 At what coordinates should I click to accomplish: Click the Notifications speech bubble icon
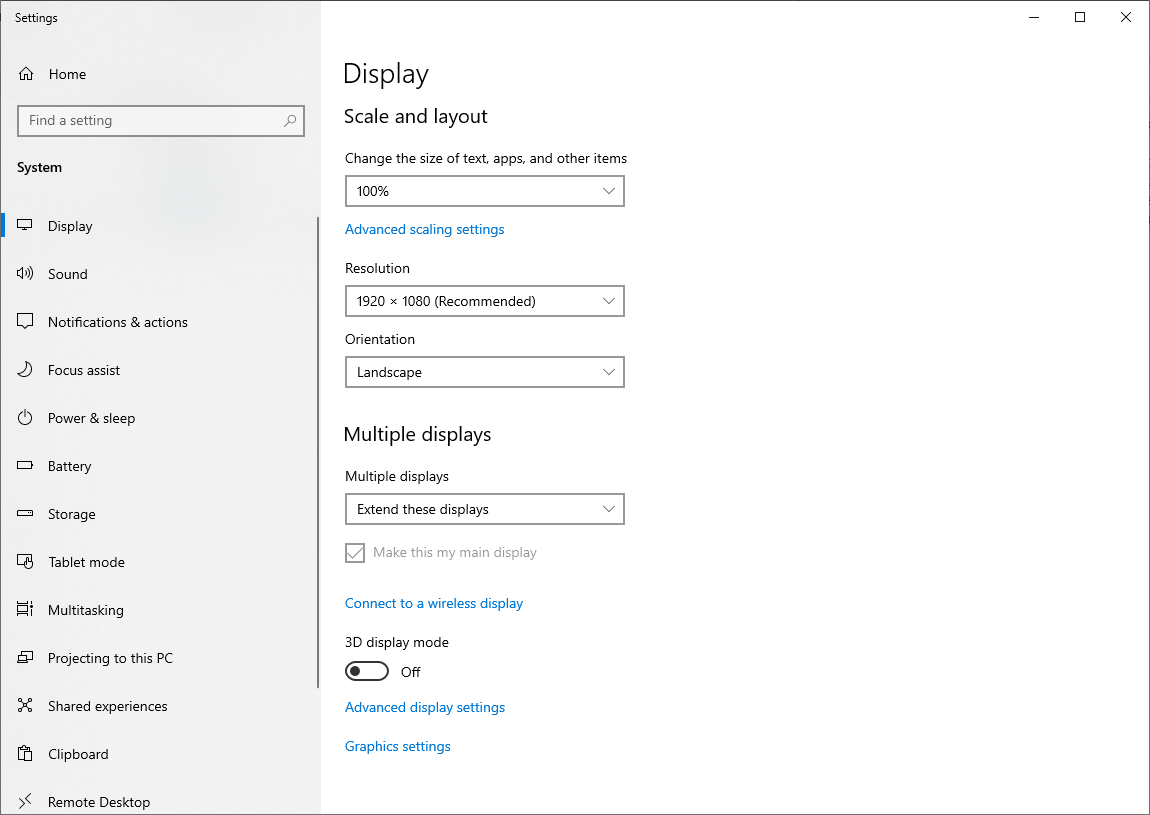pos(25,321)
